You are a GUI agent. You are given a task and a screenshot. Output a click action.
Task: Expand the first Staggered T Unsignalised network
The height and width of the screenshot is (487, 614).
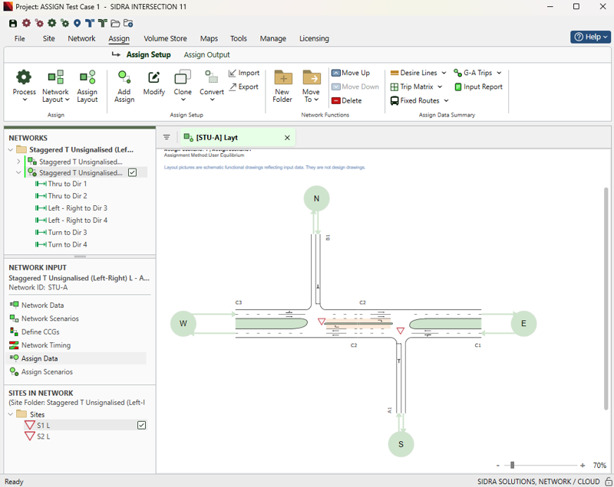pyautogui.click(x=18, y=161)
